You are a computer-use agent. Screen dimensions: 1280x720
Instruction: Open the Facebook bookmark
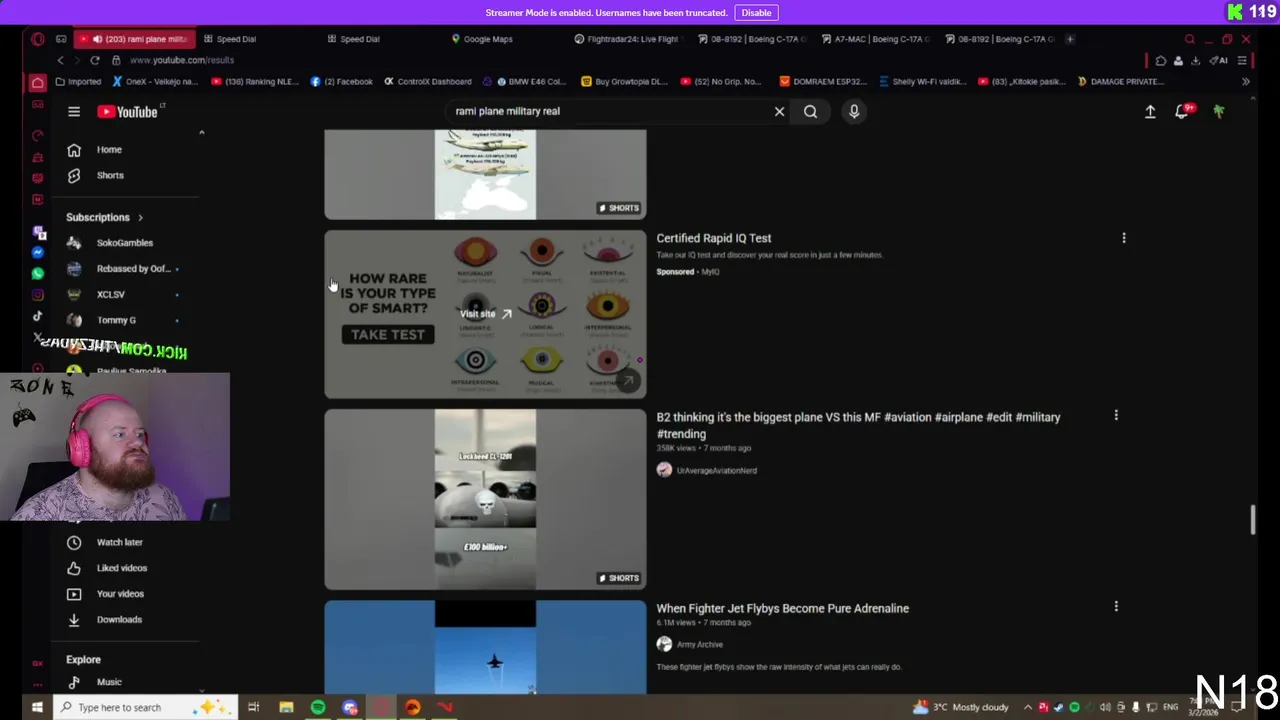[x=341, y=82]
